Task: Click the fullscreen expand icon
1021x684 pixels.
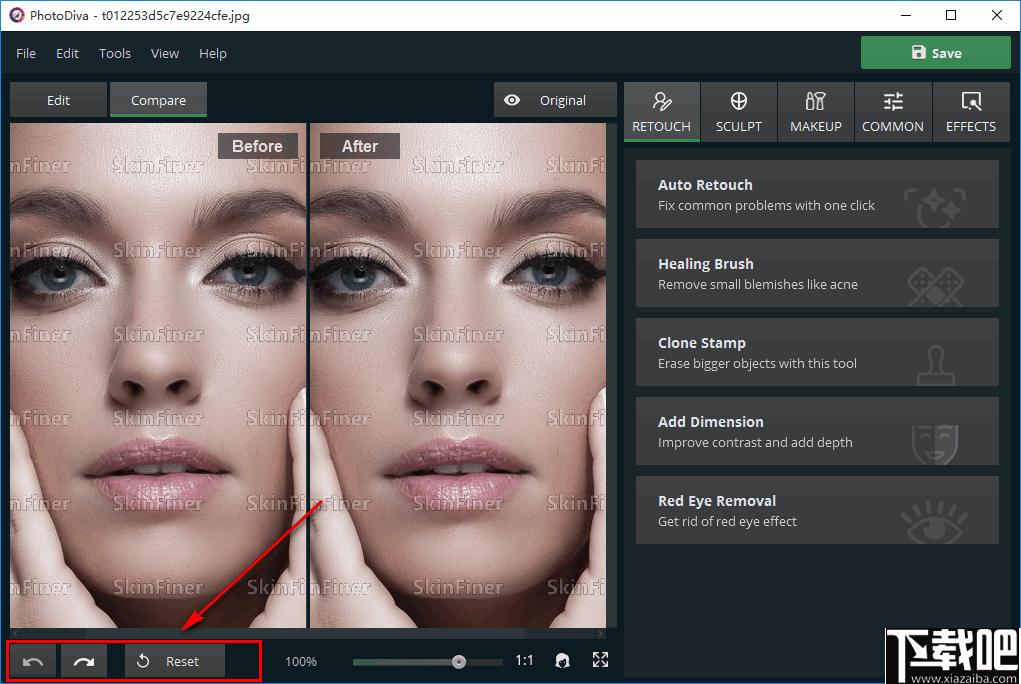Action: click(x=600, y=660)
